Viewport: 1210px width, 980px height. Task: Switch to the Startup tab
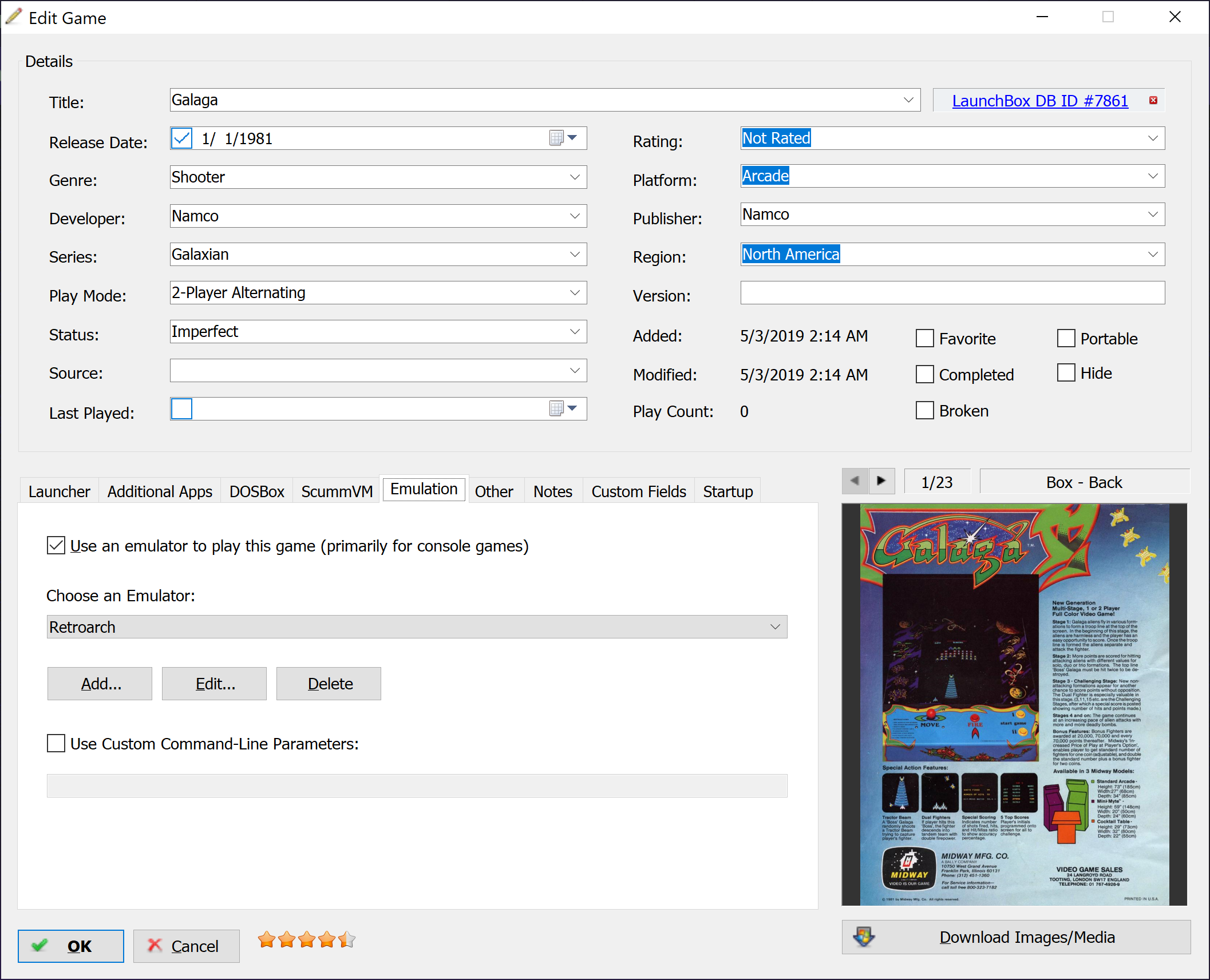(728, 491)
